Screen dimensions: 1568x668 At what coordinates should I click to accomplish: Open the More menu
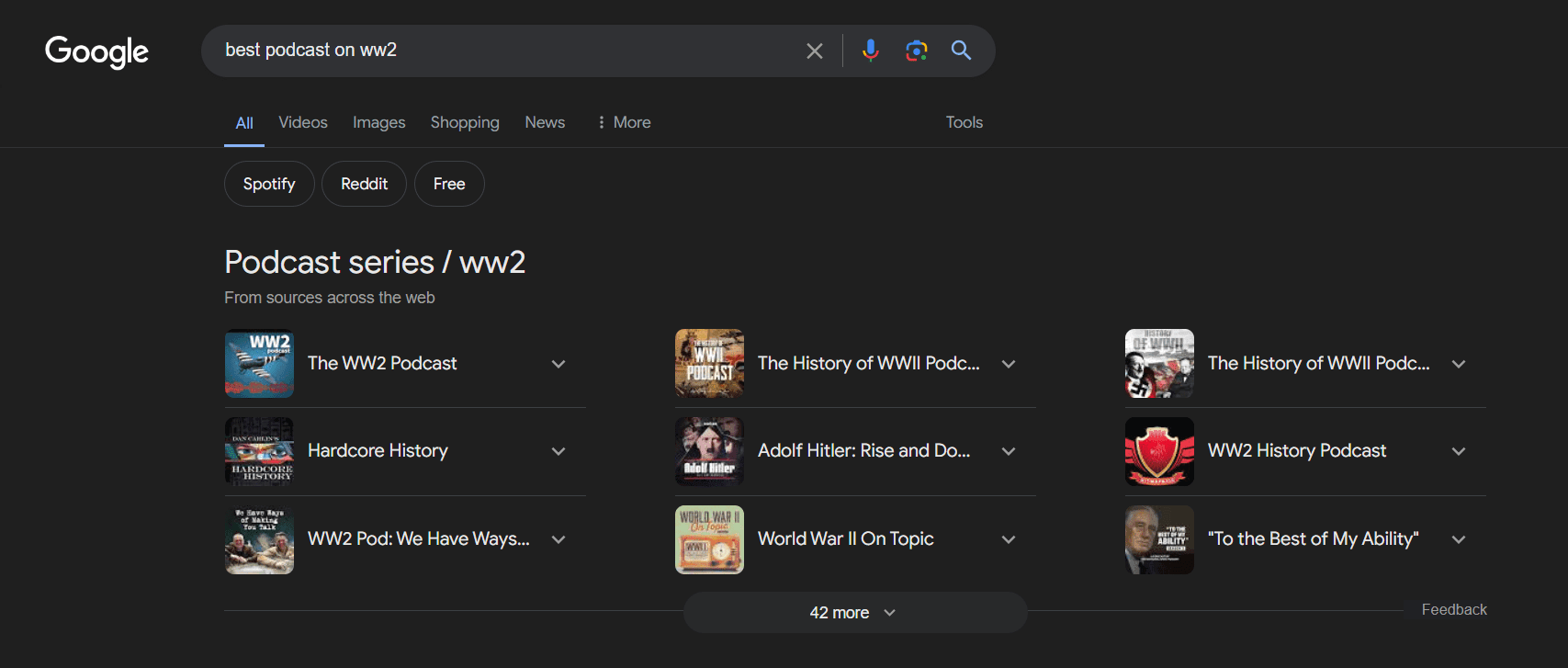pyautogui.click(x=624, y=122)
